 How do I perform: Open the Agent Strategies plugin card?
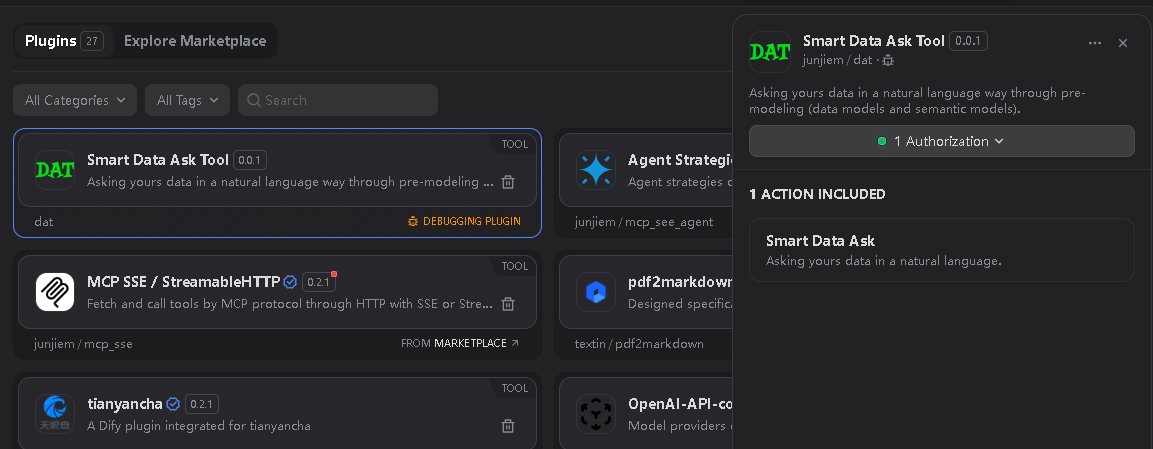646,170
